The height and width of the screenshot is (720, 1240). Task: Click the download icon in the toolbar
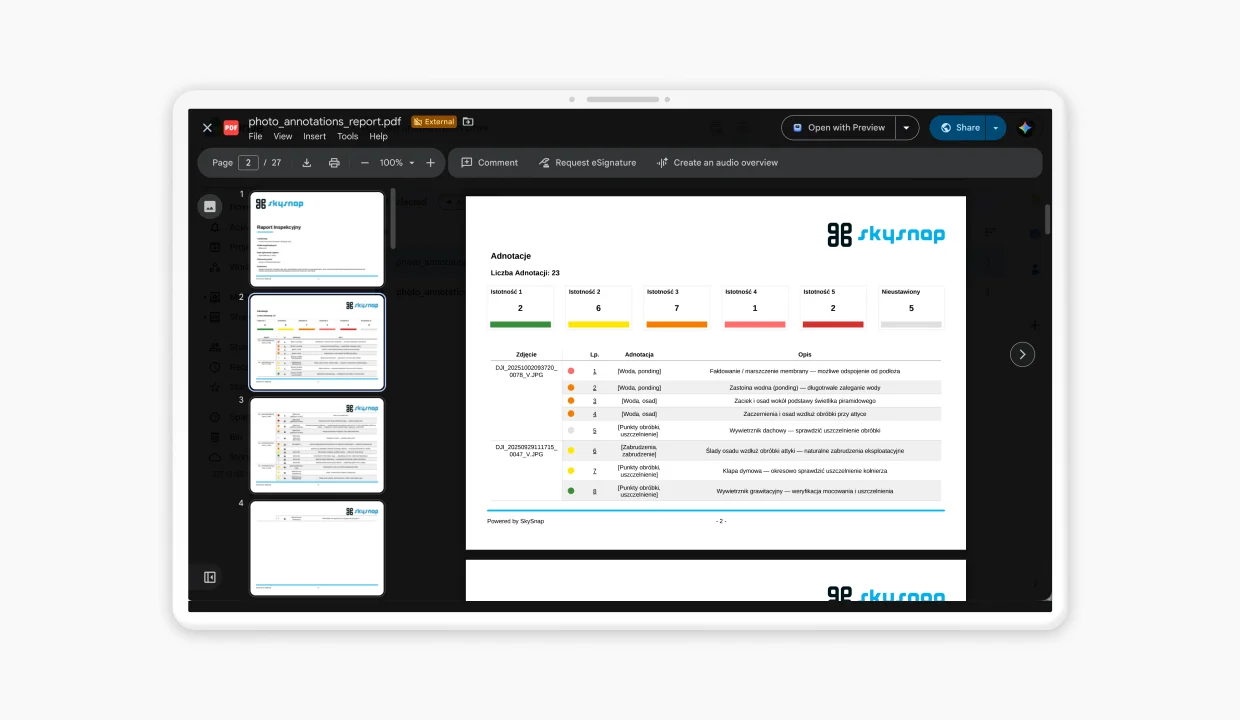[x=307, y=163]
